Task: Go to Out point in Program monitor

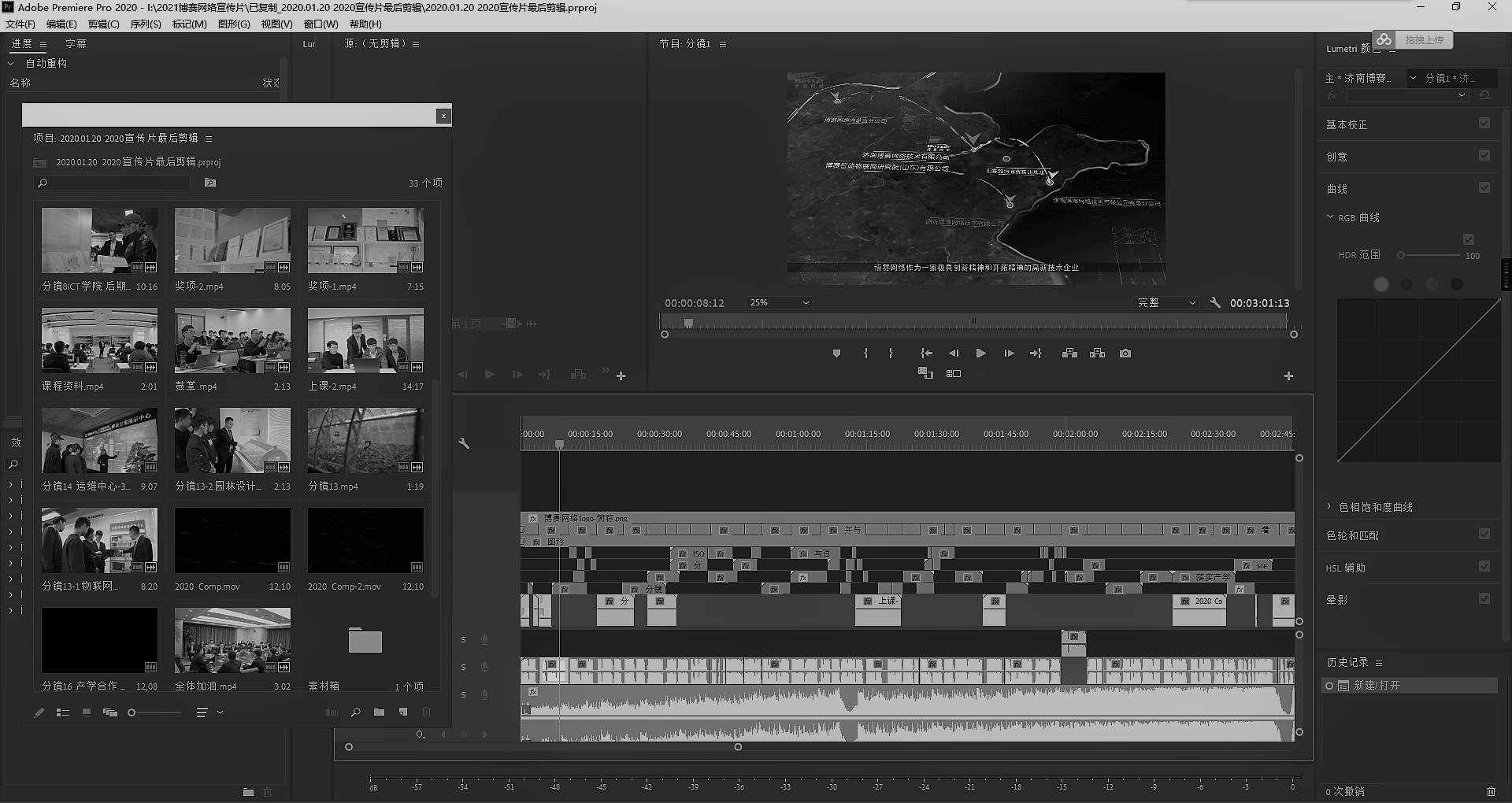Action: click(x=1036, y=353)
